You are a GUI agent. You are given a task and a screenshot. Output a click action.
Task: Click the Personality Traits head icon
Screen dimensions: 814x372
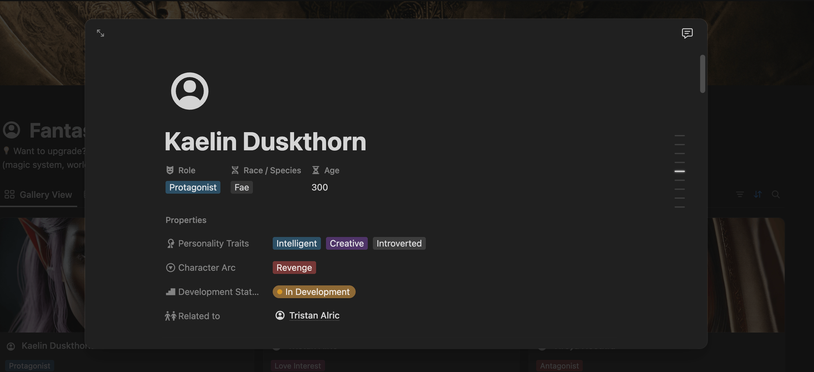(170, 243)
